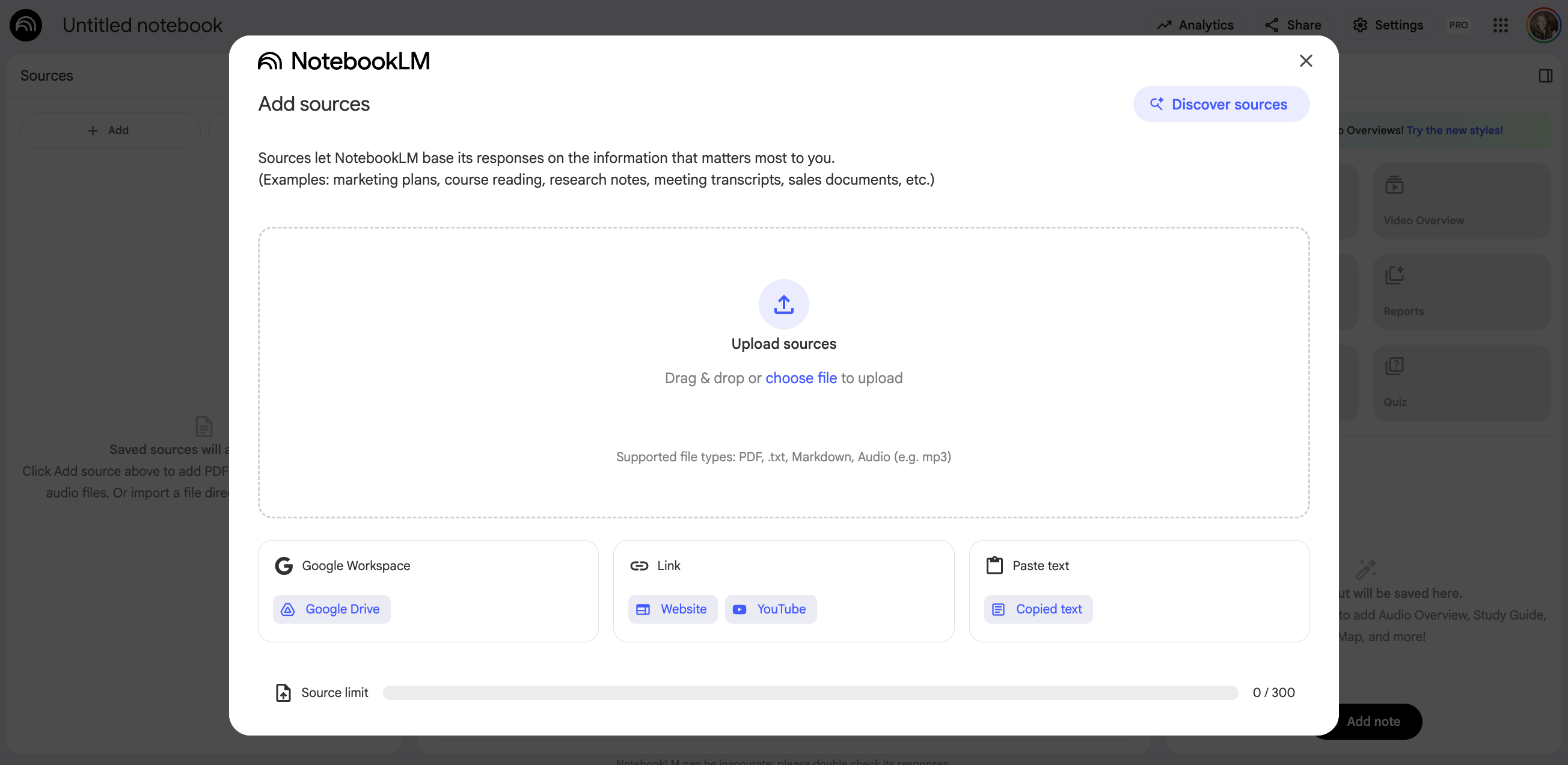This screenshot has height=765, width=1568.
Task: Collapse the Studio side panel icon
Action: (1545, 76)
